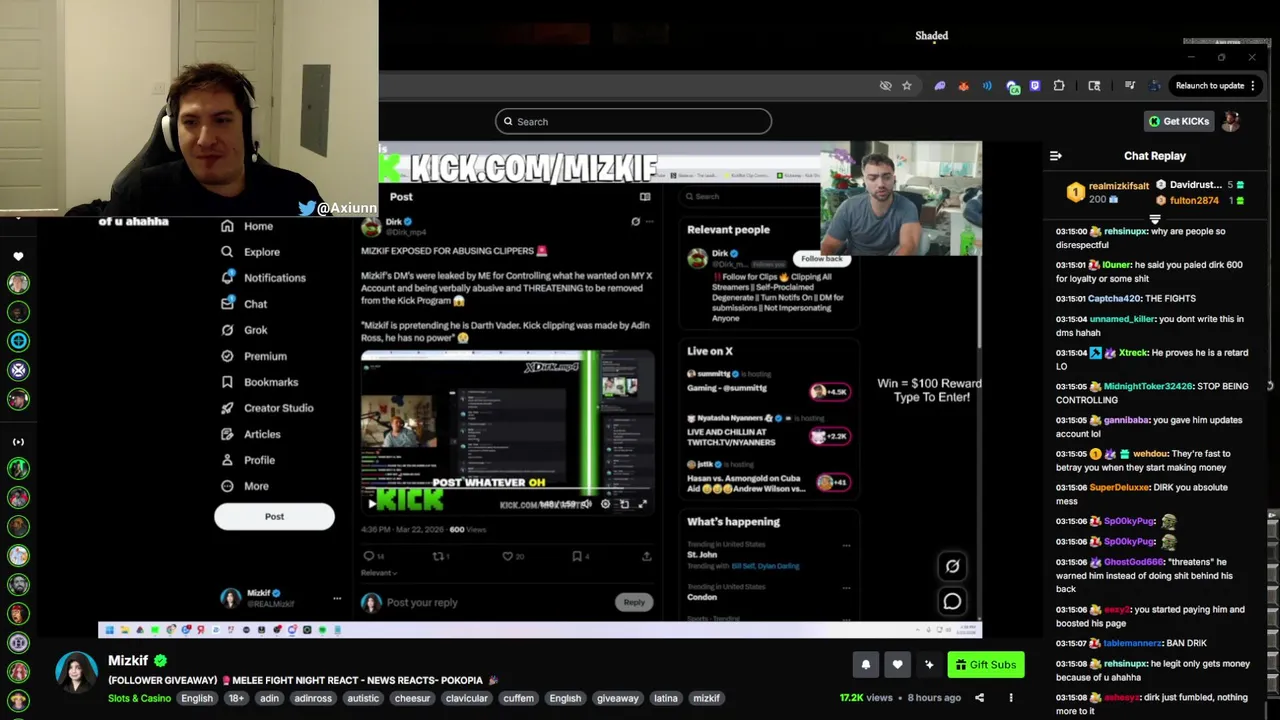Click the Slots & Casino category link
The width and height of the screenshot is (1280, 720).
tap(139, 698)
